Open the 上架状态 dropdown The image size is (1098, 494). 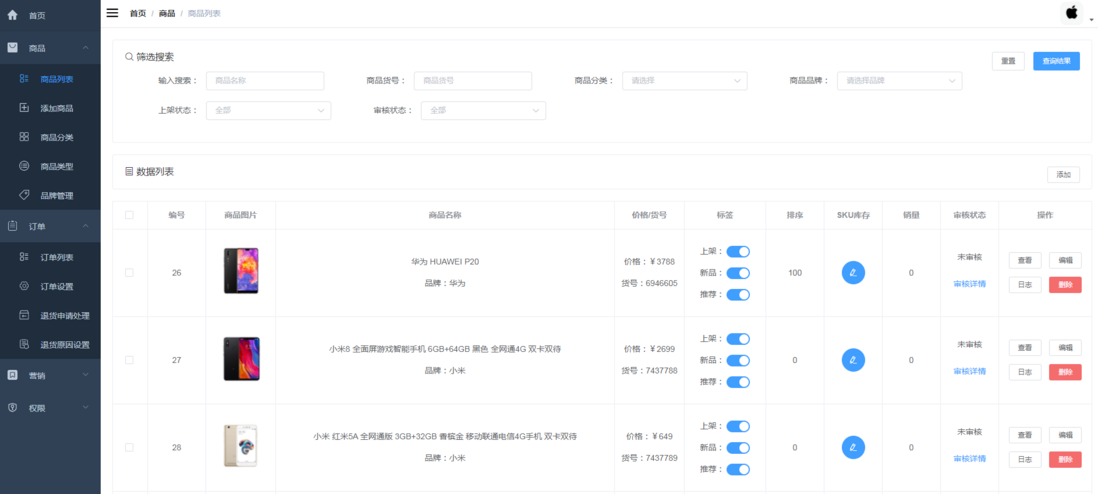[268, 111]
